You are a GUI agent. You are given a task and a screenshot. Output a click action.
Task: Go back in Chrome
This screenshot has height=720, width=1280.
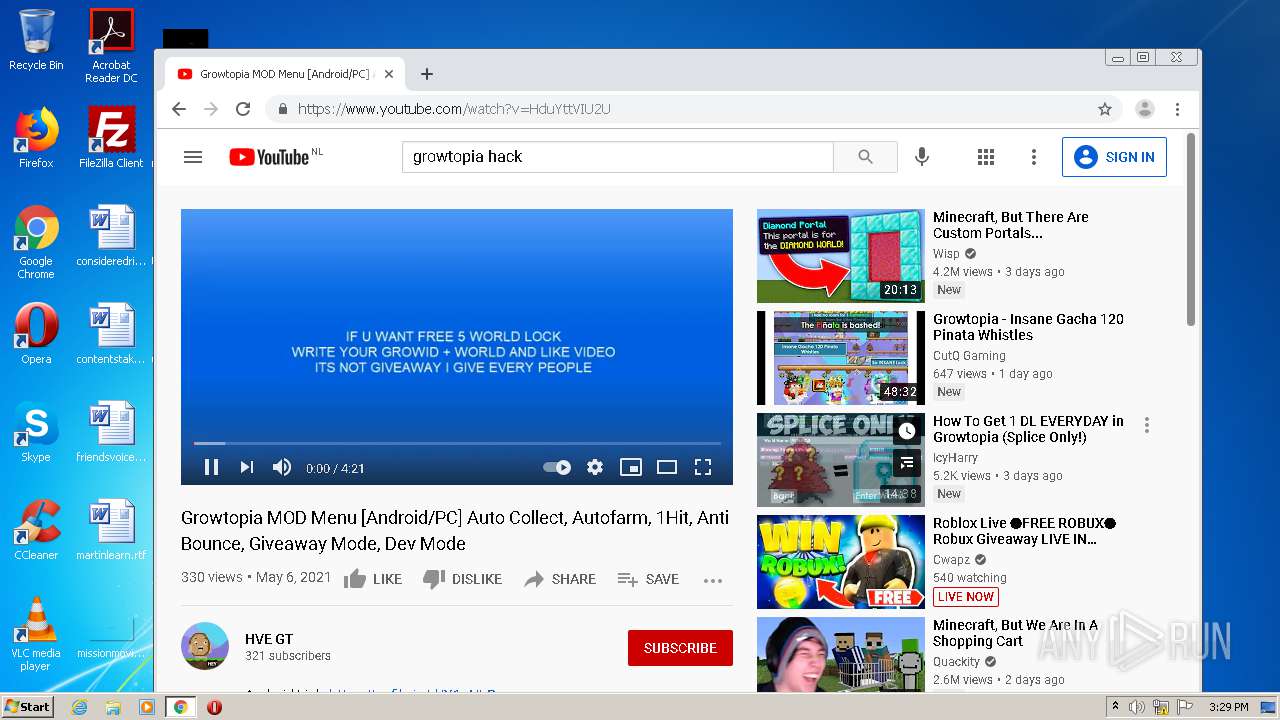179,109
